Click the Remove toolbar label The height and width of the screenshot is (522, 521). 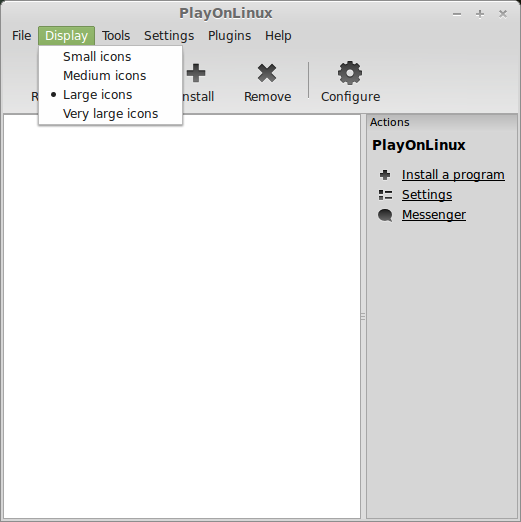[x=267, y=97]
